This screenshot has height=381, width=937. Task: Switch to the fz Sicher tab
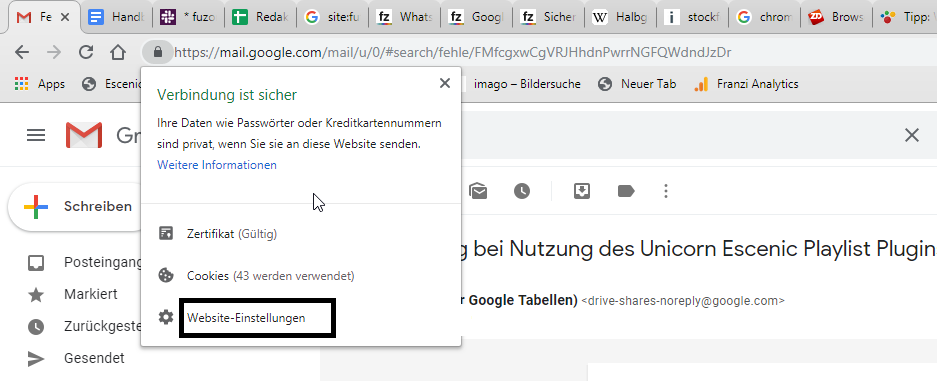click(548, 17)
